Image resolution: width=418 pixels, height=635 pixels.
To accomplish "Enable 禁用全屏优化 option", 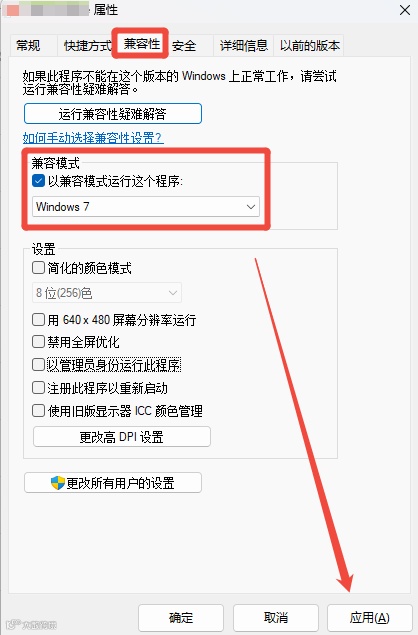I will point(38,342).
